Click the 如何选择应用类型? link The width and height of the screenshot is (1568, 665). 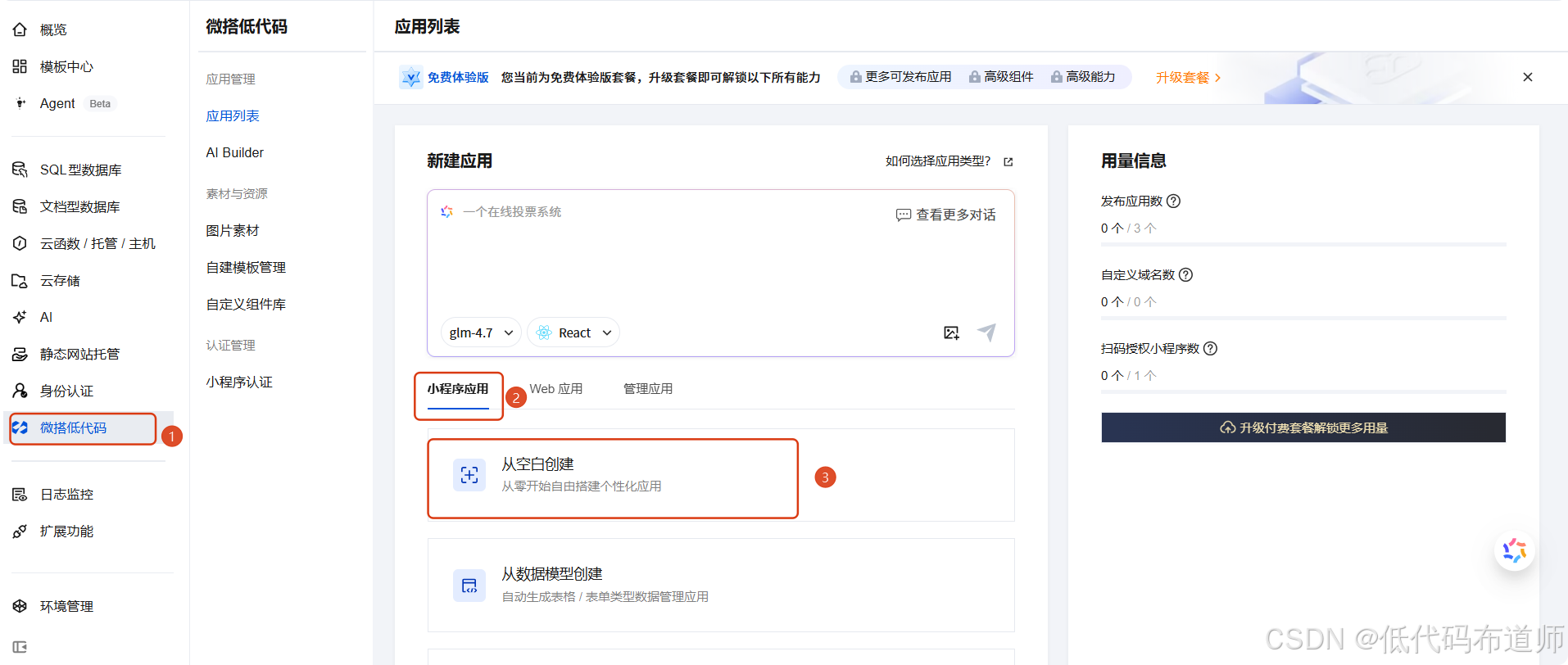pos(938,161)
